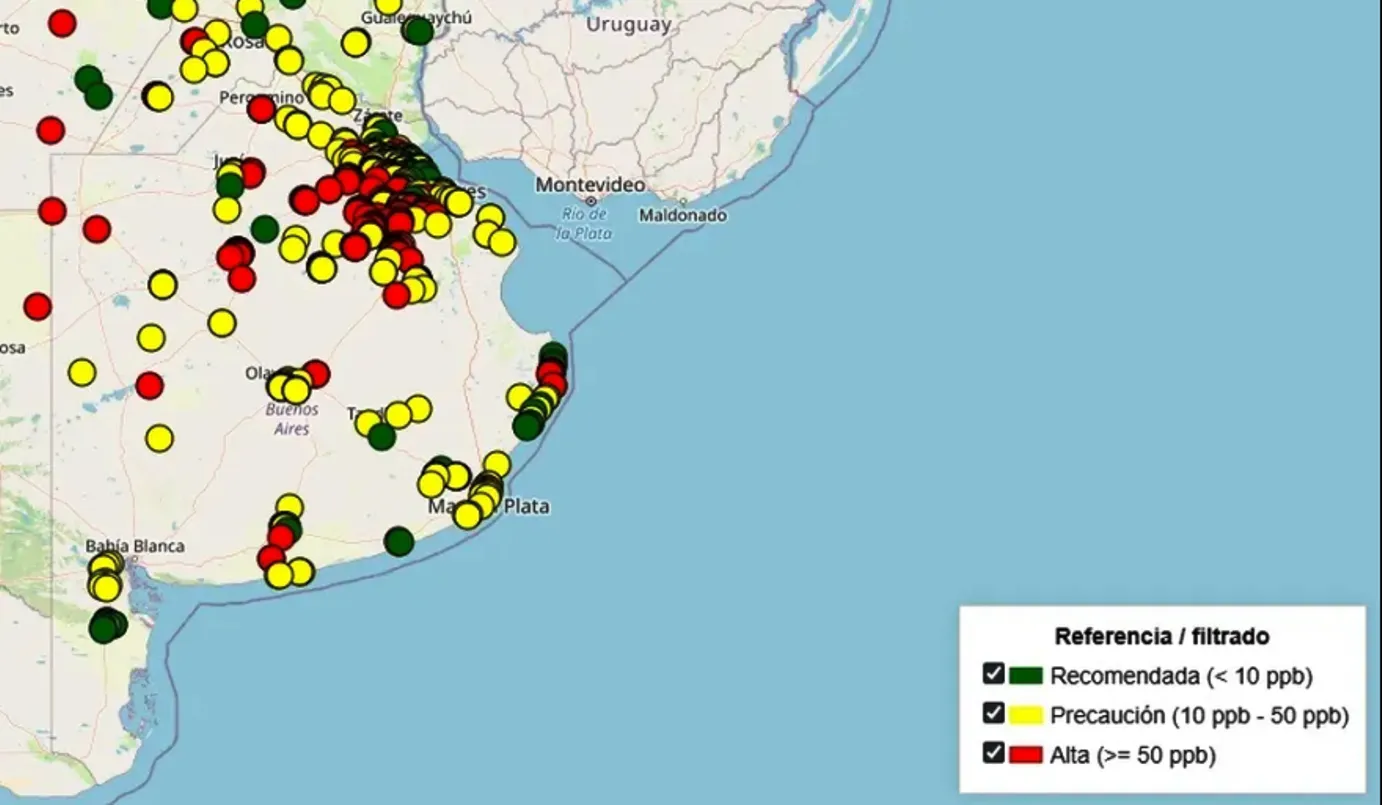Image resolution: width=1382 pixels, height=805 pixels.
Task: Click the red marker in the top-left map corner
Action: 62,22
